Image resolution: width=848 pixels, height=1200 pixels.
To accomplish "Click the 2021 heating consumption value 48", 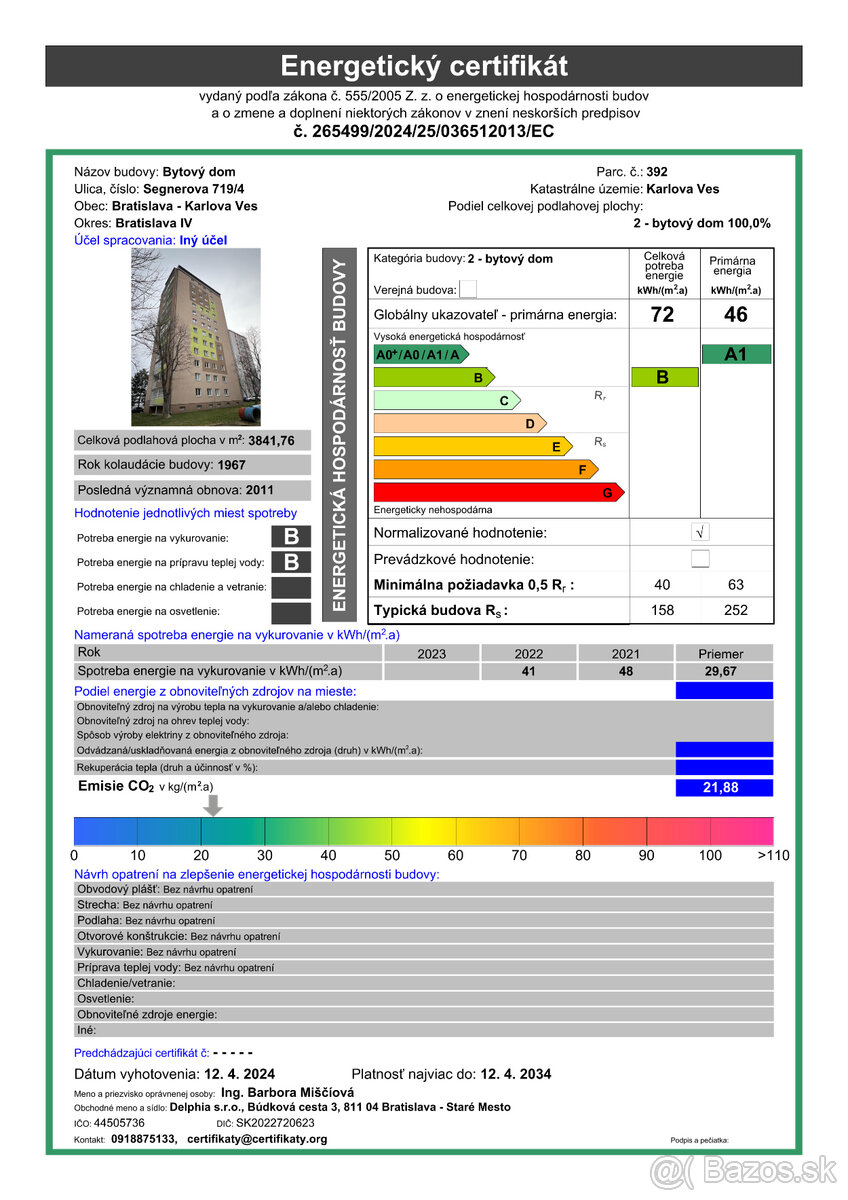I will [626, 671].
